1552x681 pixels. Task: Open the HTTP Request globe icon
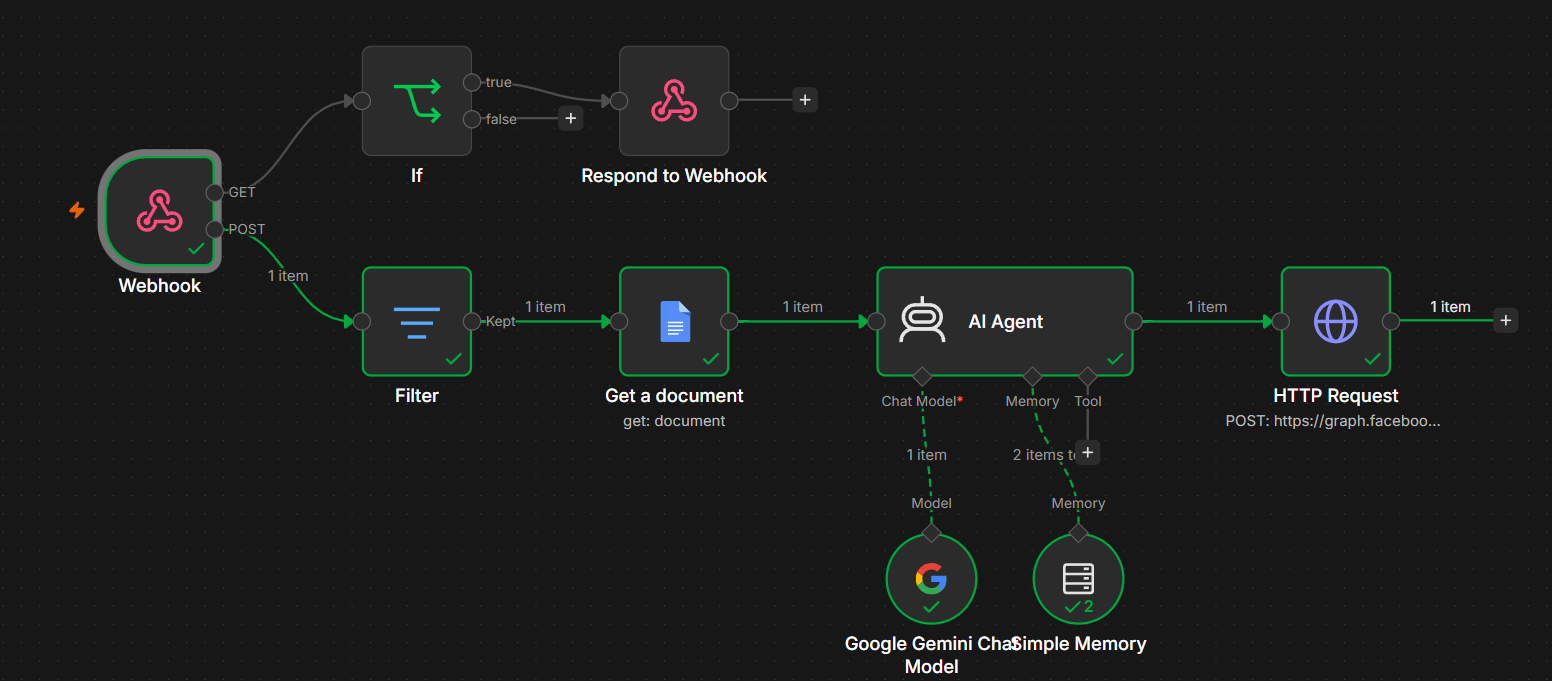[1336, 321]
